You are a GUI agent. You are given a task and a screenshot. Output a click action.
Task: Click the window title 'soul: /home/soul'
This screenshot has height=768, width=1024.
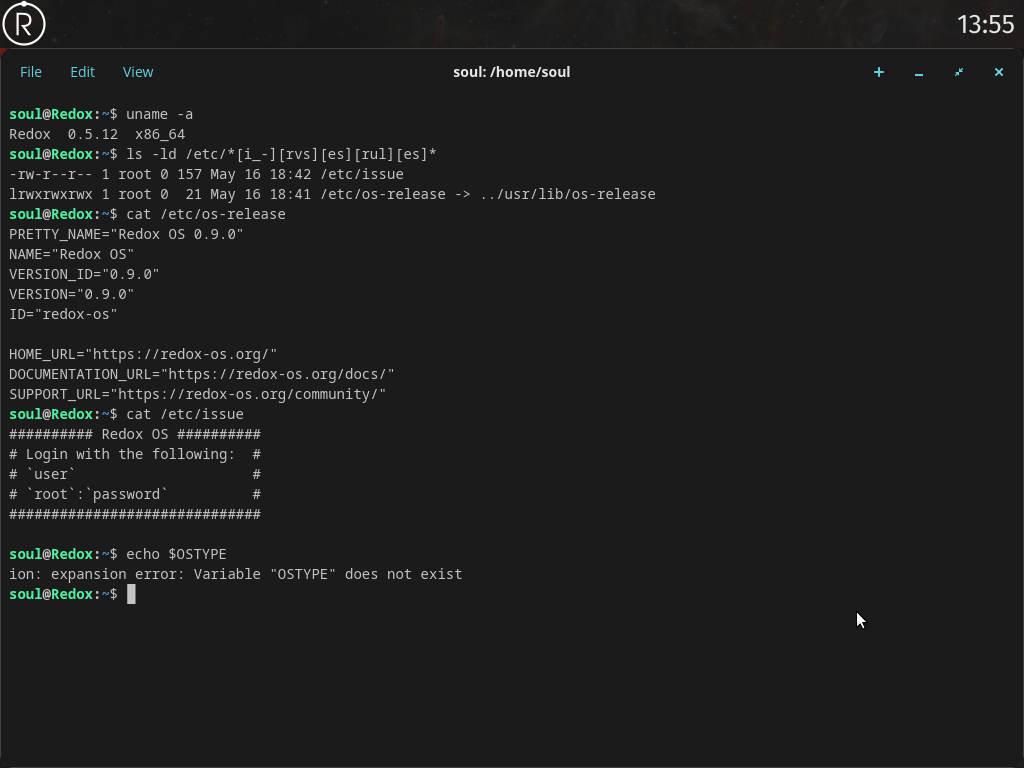click(x=511, y=72)
